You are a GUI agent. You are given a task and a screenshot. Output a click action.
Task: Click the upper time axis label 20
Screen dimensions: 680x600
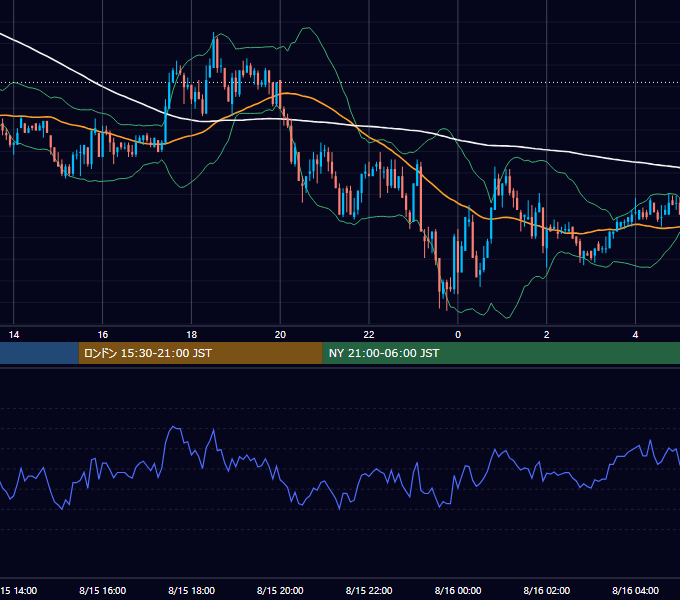coord(280,335)
